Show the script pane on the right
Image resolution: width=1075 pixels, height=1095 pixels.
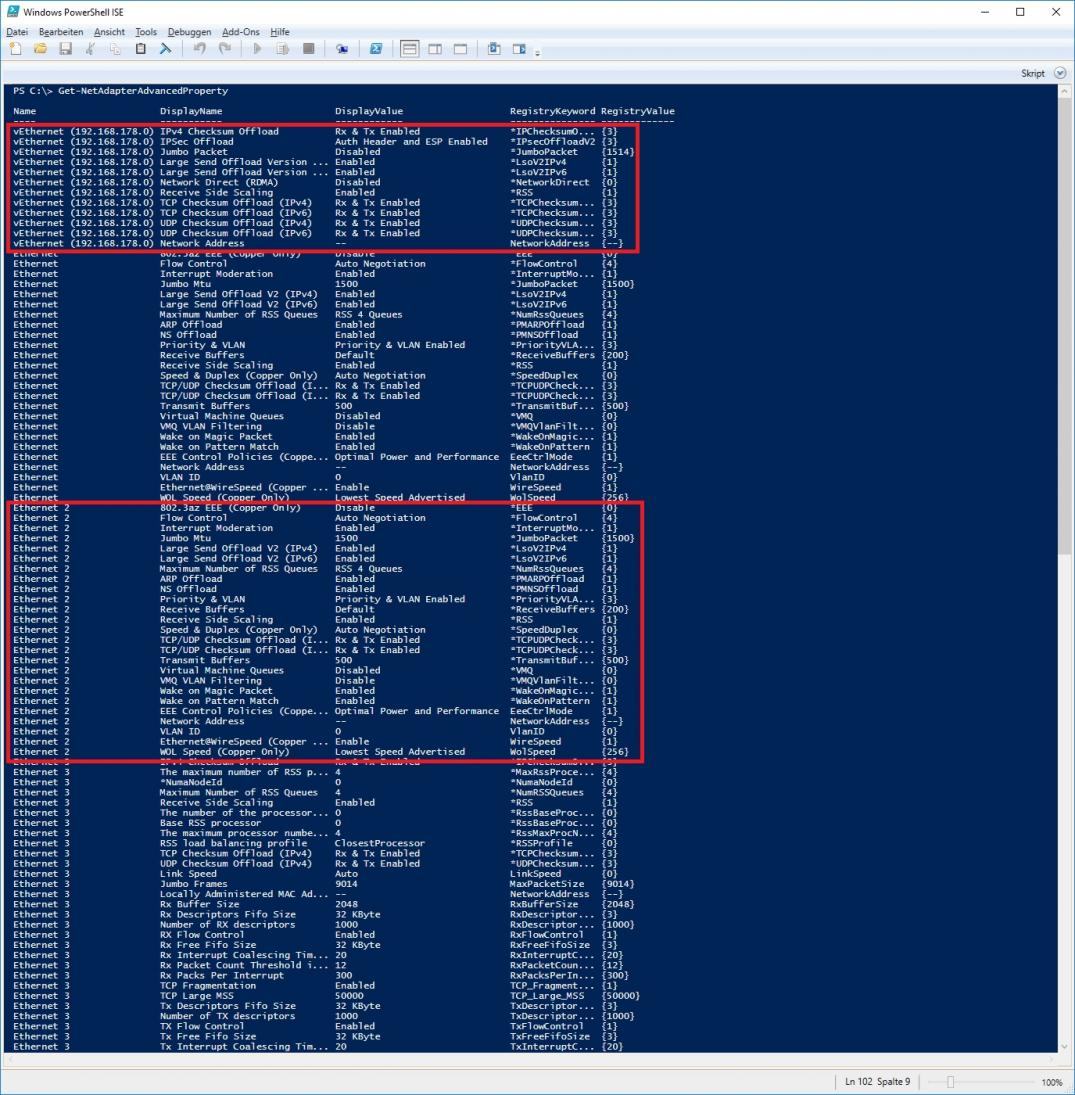435,49
